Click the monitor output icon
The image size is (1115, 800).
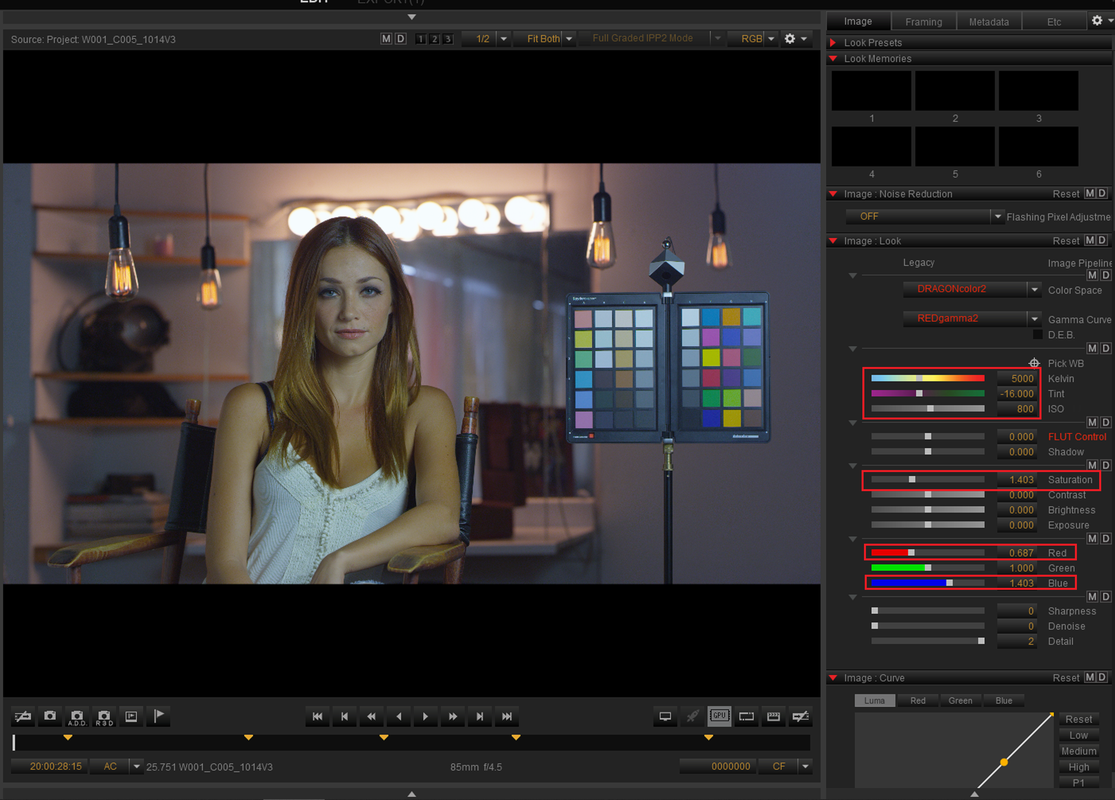click(x=665, y=716)
